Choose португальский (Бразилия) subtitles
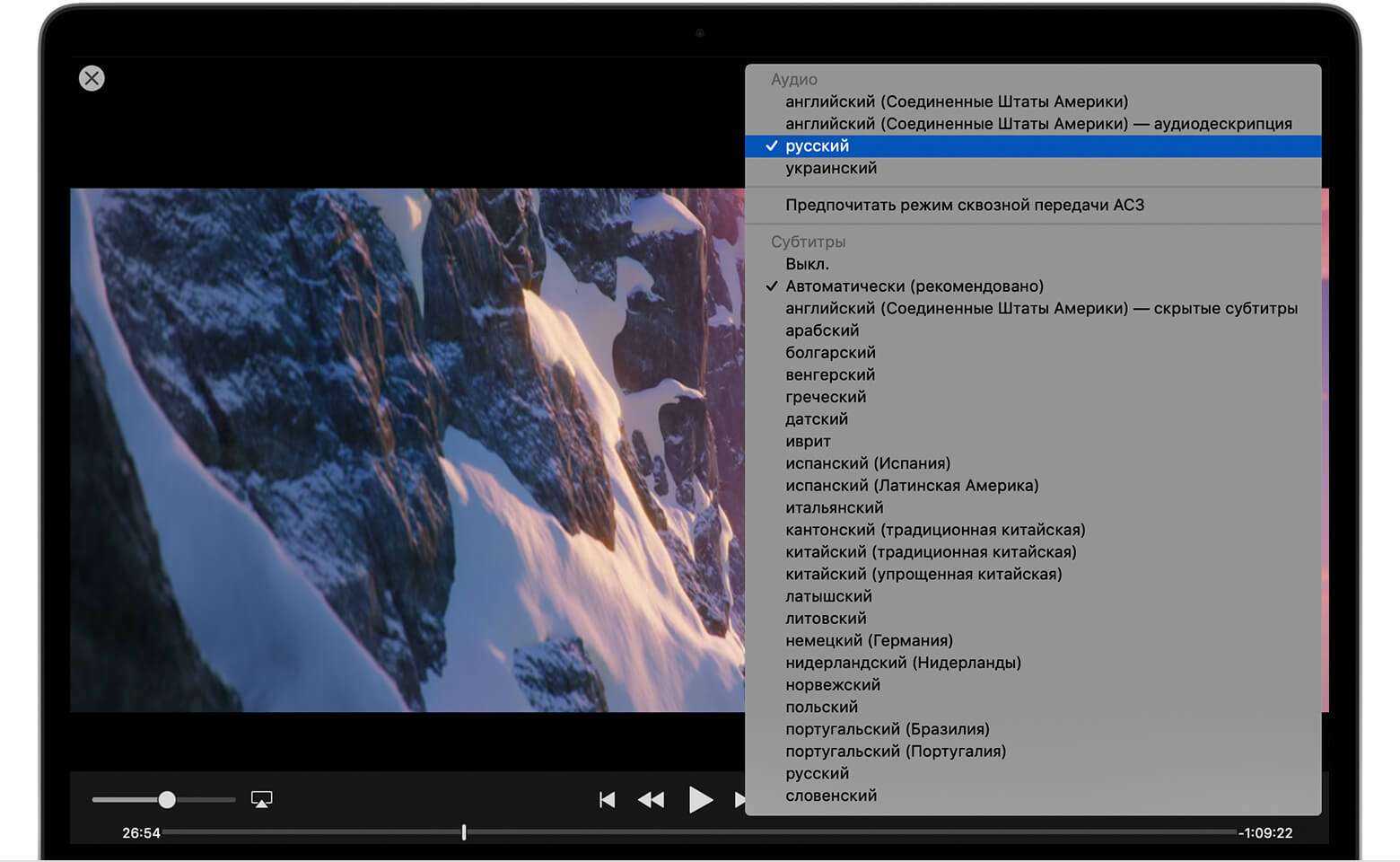 (888, 729)
